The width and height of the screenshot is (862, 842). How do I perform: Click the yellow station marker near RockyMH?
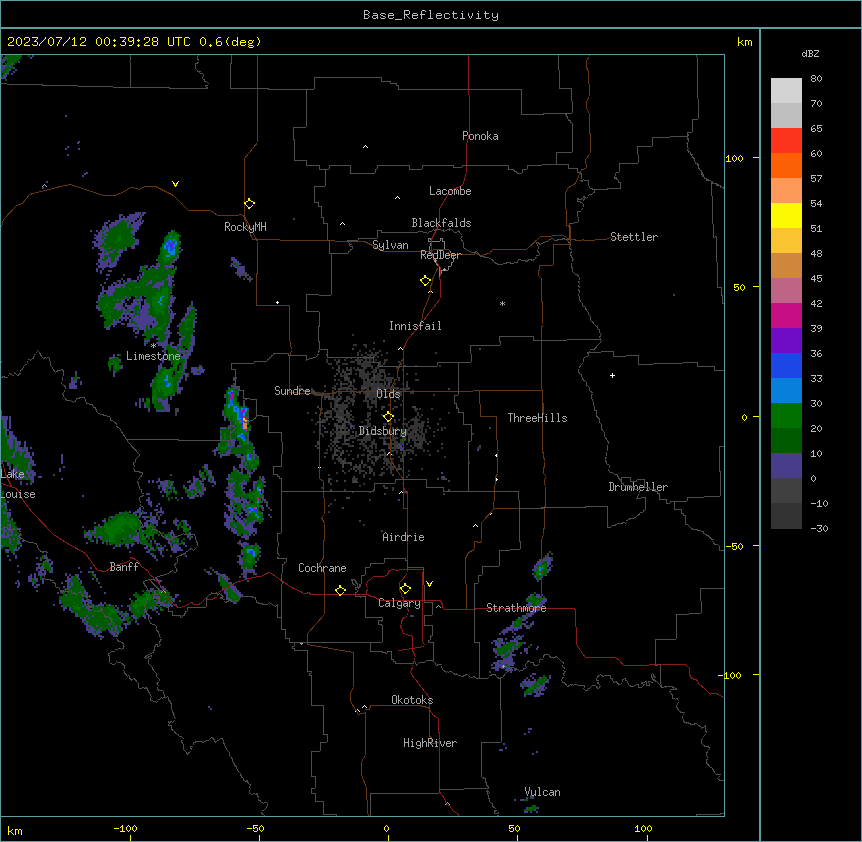[249, 204]
